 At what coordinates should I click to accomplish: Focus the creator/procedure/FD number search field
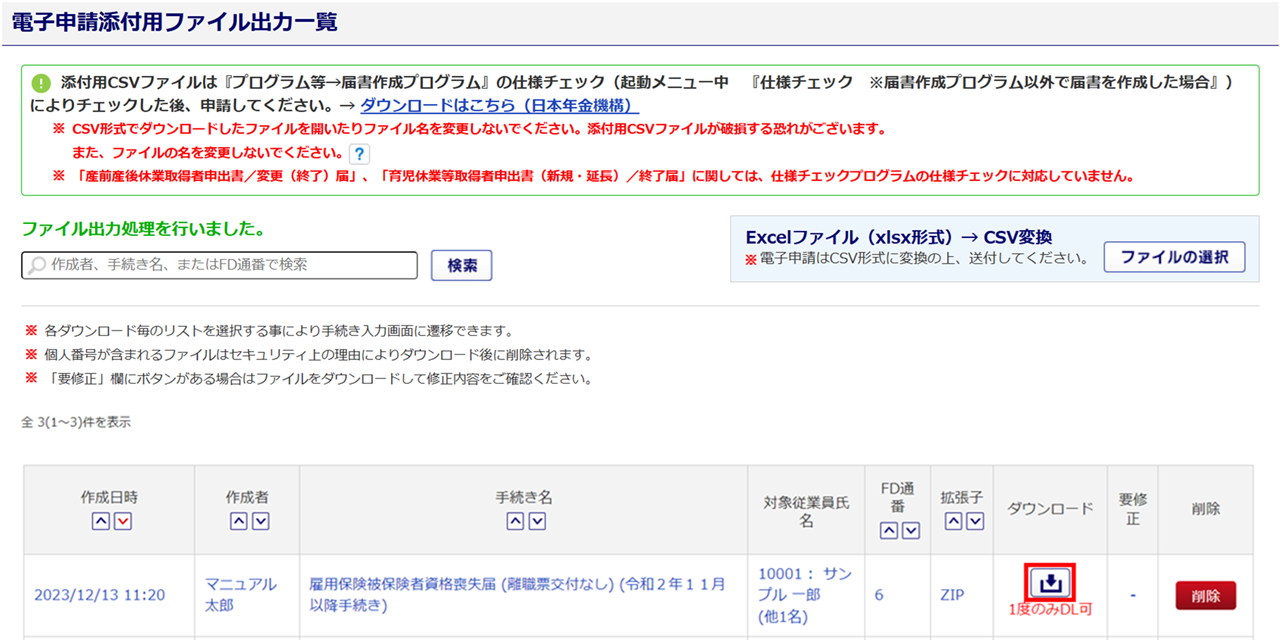click(x=220, y=265)
